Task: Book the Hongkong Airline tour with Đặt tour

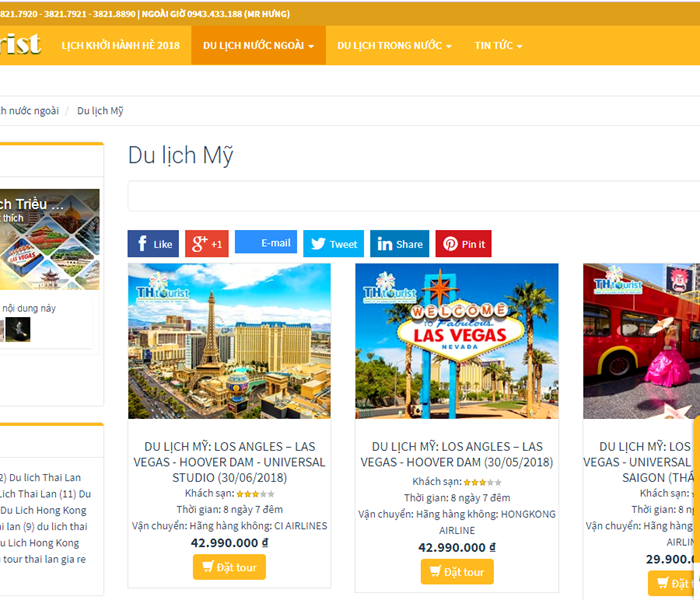Action: pos(457,571)
